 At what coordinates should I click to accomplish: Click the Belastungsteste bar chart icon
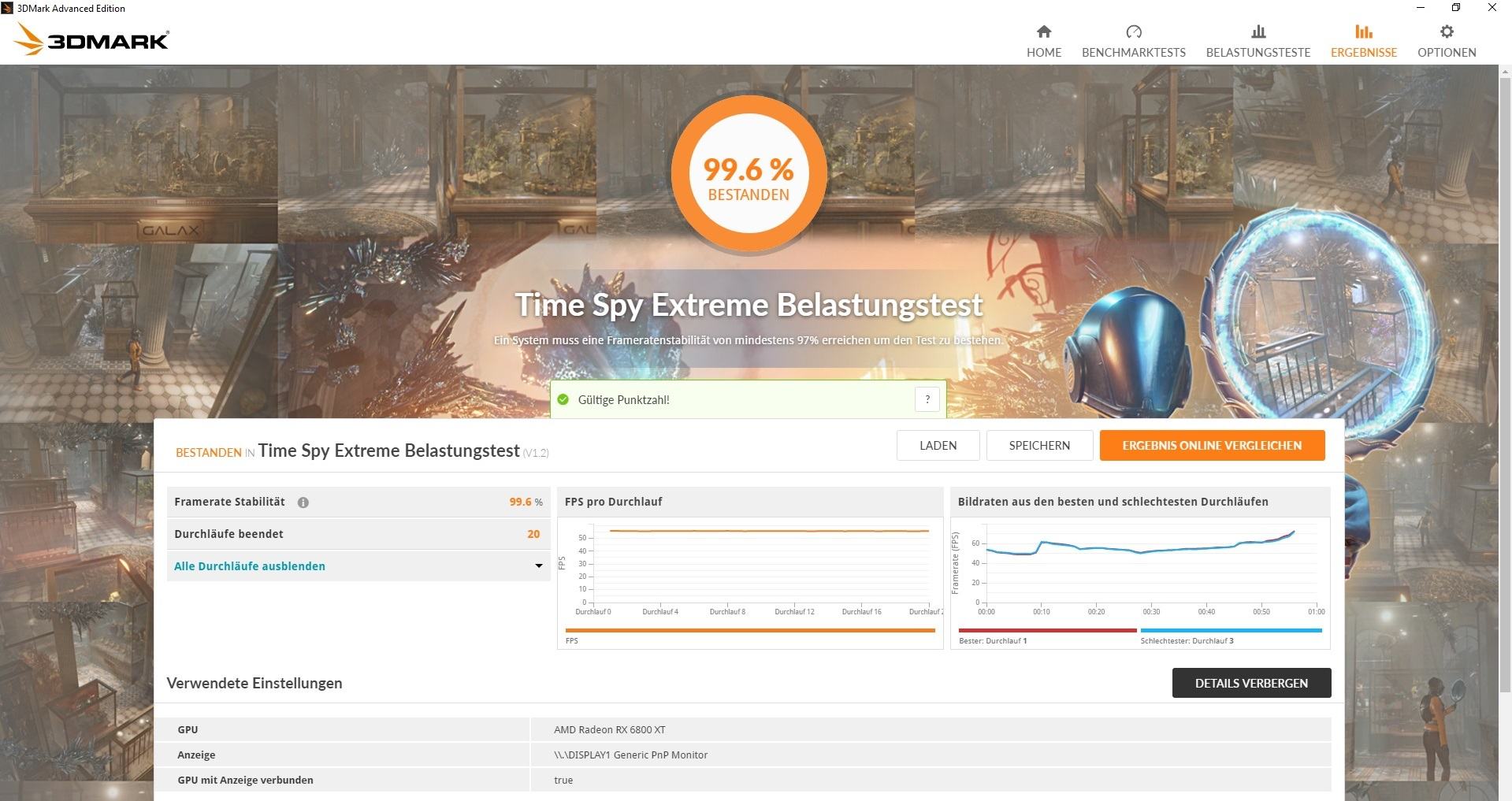click(1258, 32)
